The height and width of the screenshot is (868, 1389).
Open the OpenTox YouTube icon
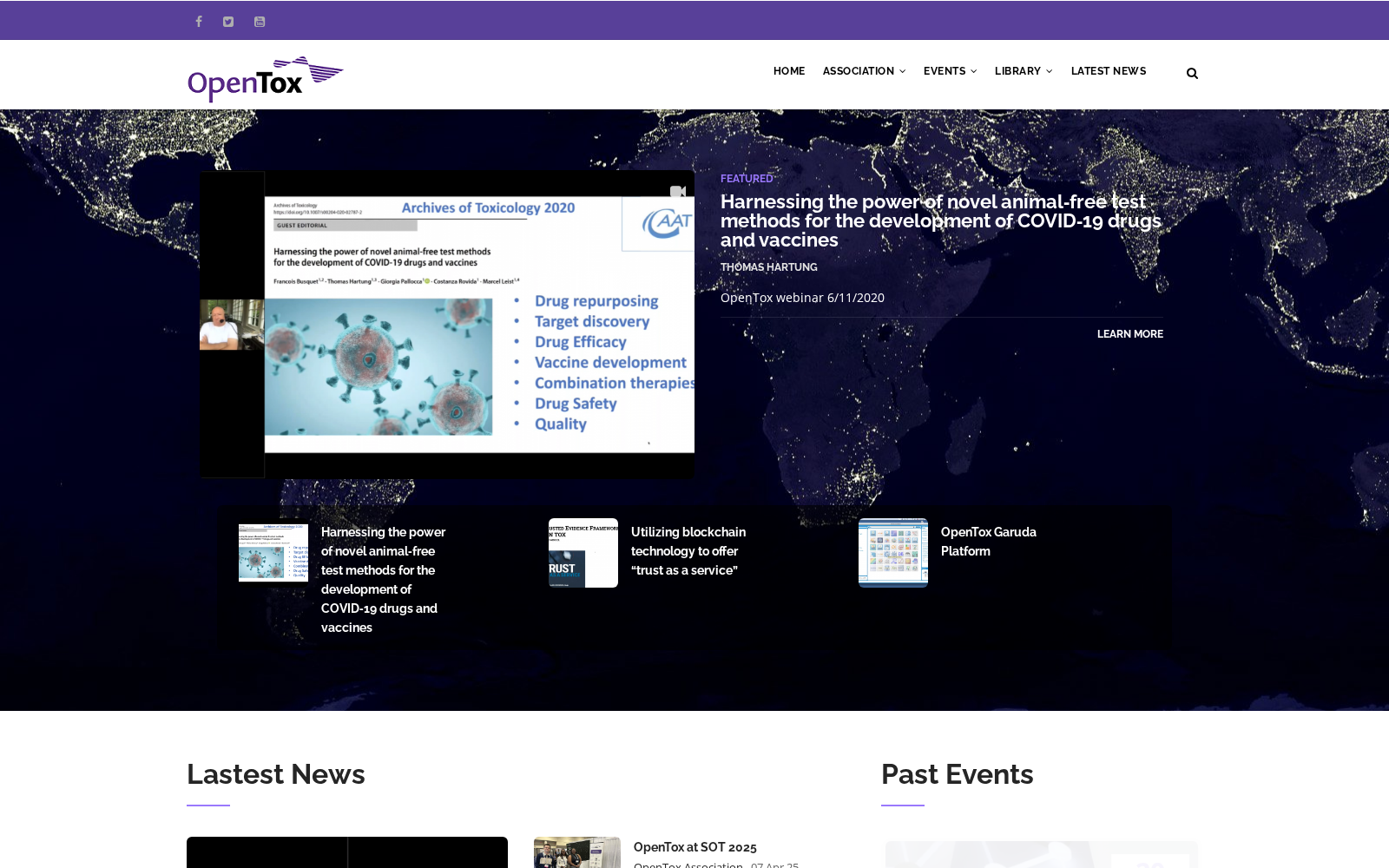260,22
